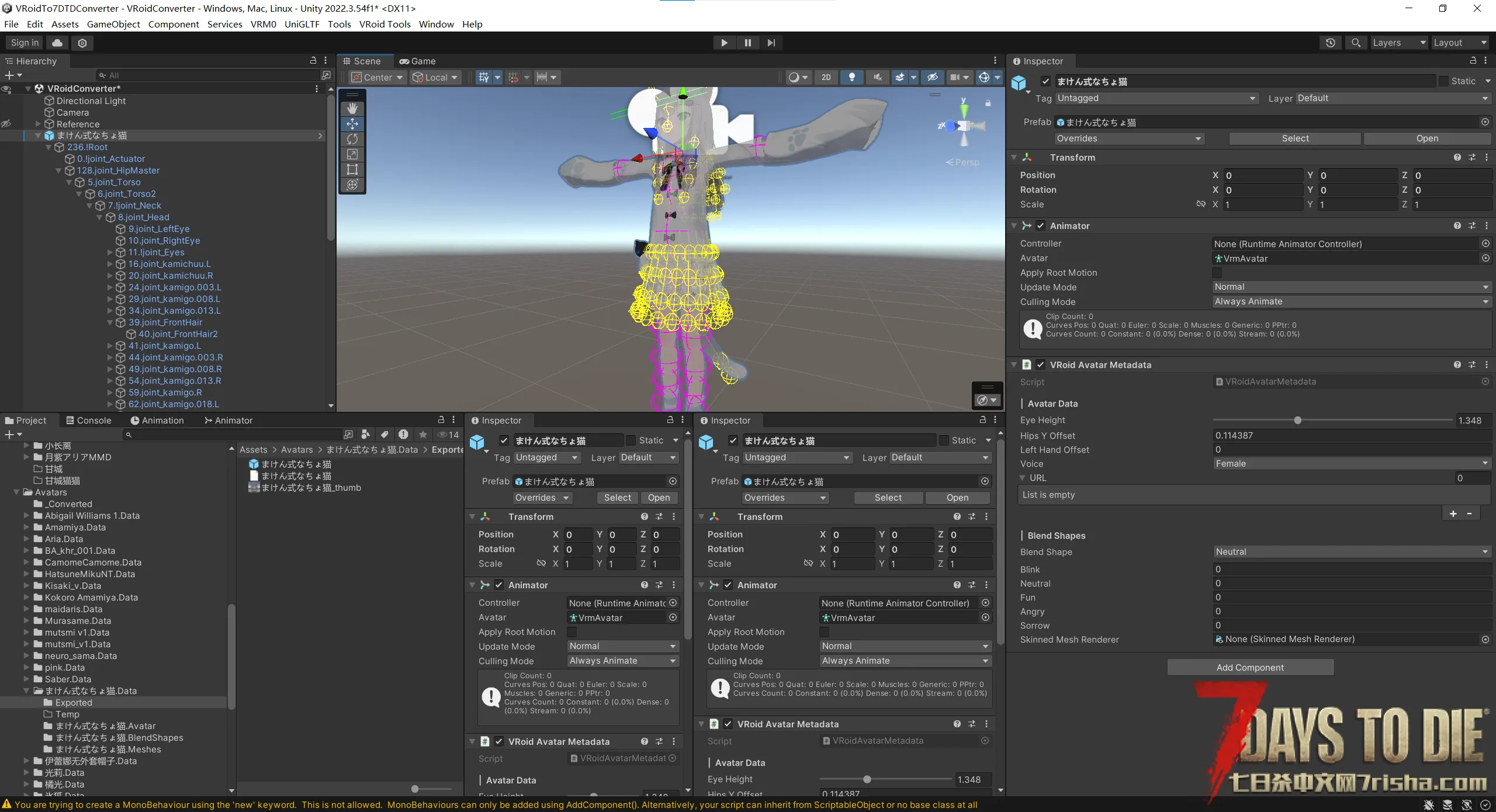Adjust Eye Height slider in third Inspector

(885, 779)
